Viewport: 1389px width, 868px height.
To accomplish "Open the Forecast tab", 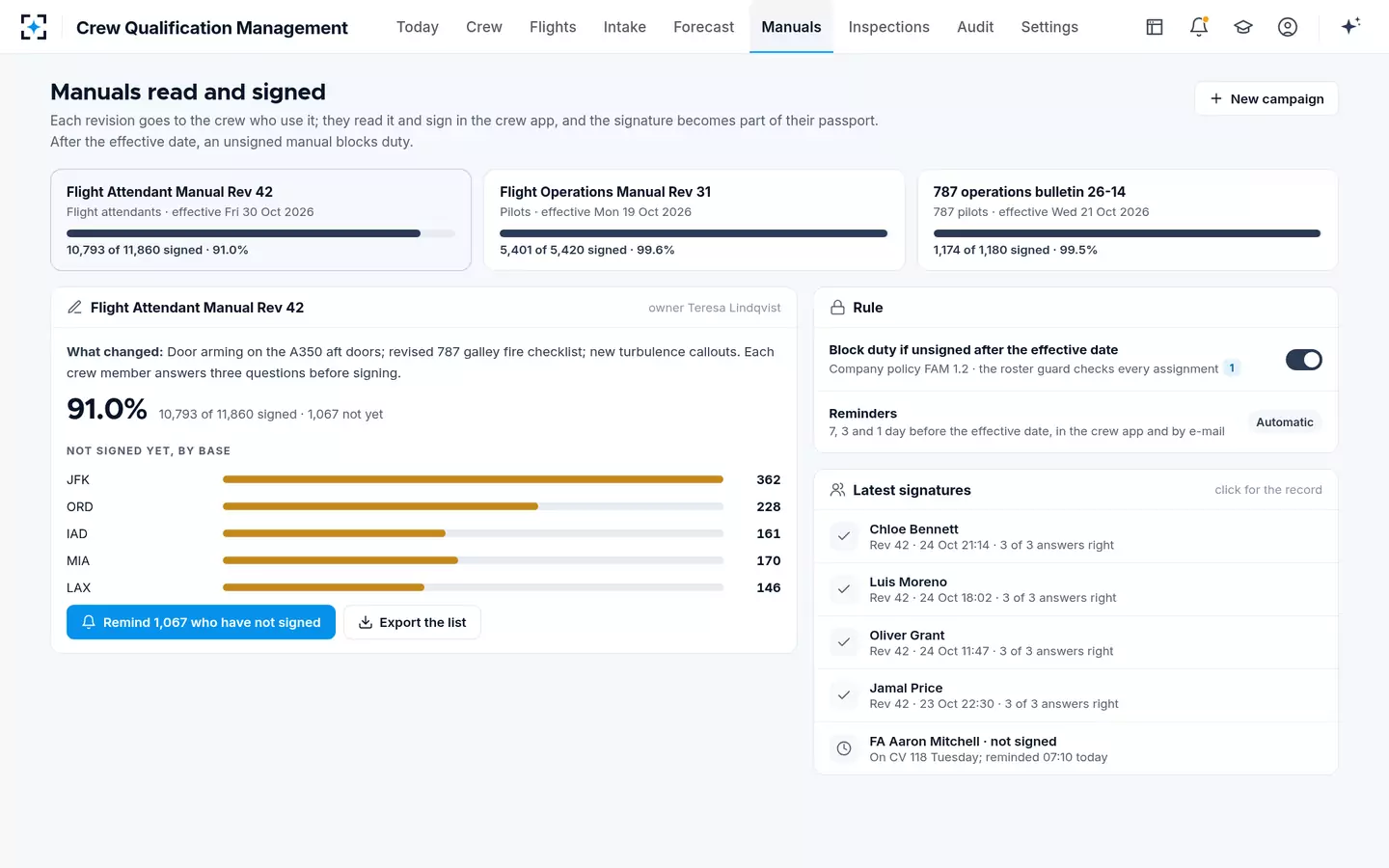I will point(704,27).
